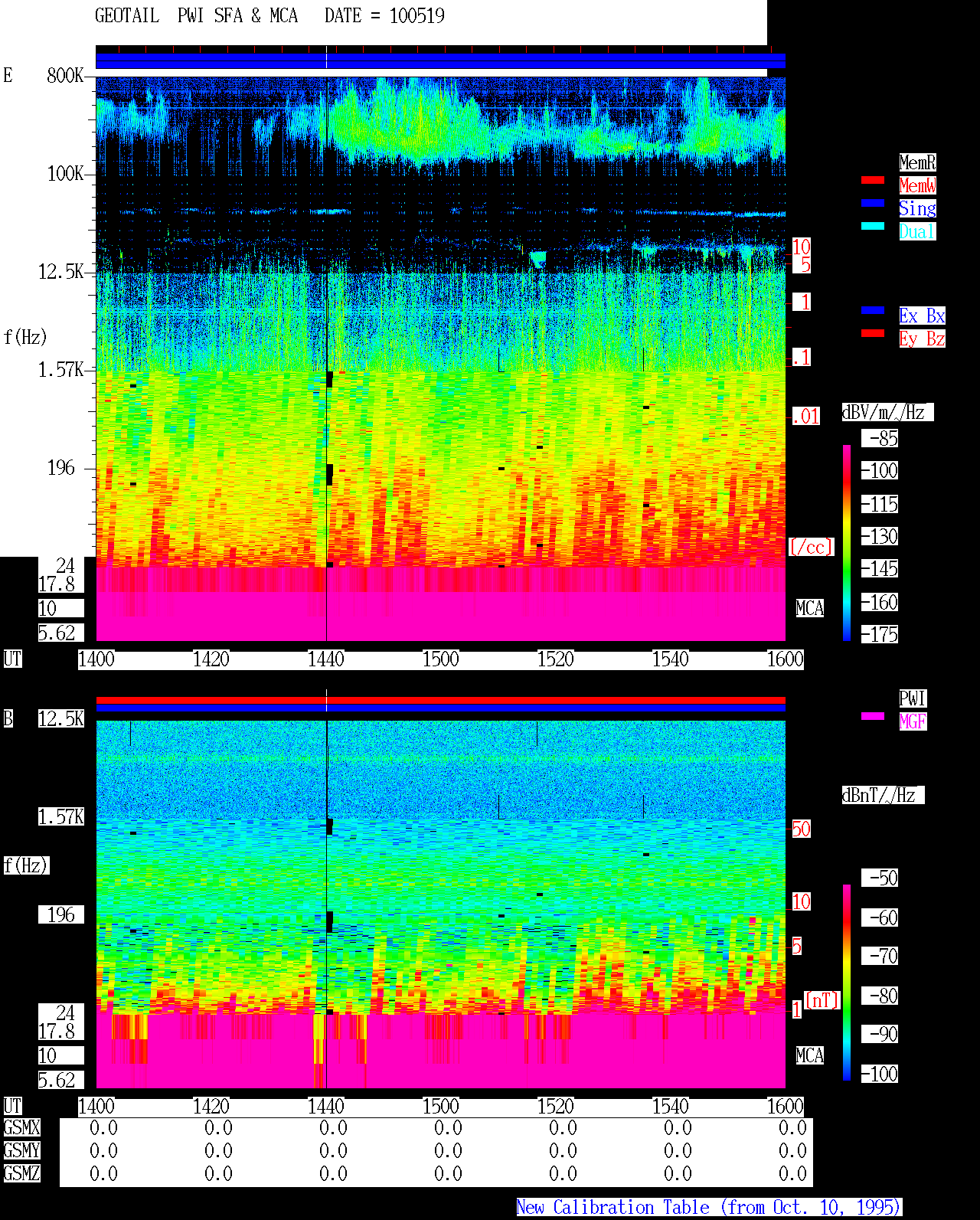Viewport: 980px width, 1220px height.
Task: Click the dBV/m/√Hz color scale bar
Action: 847,542
